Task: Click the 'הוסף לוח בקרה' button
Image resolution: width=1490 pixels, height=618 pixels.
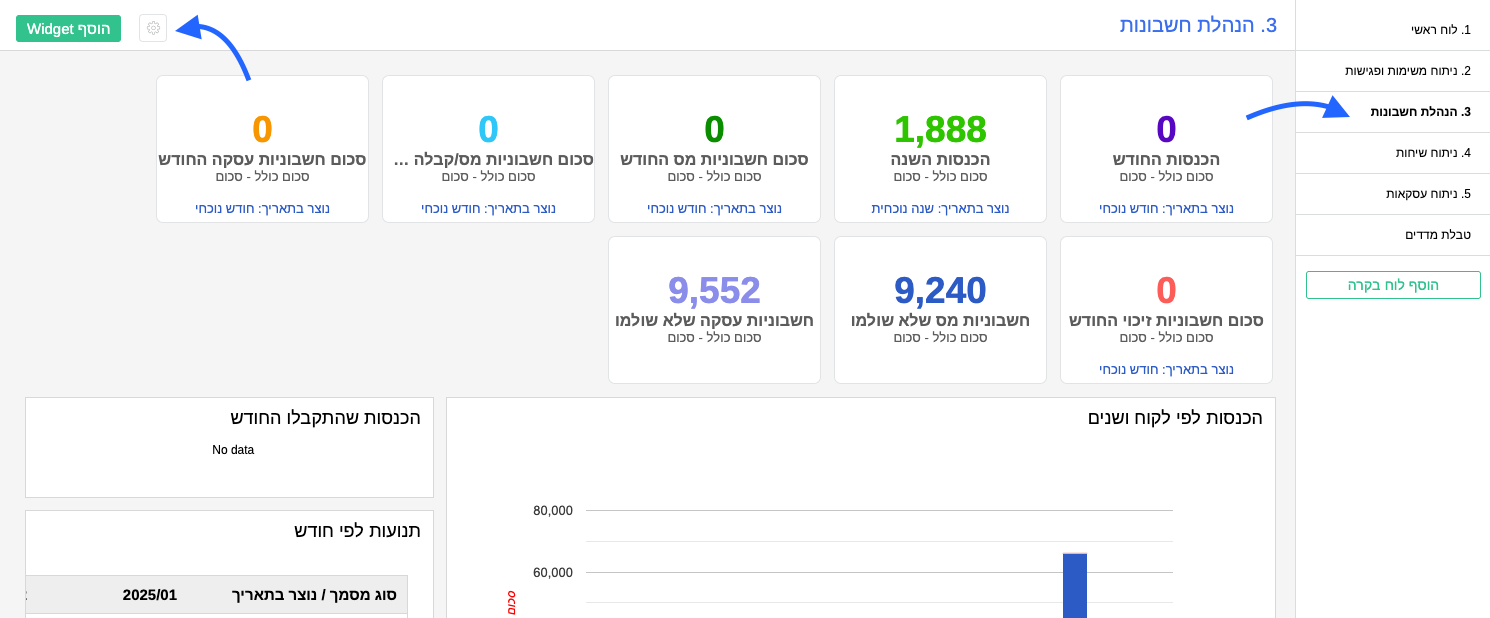Action: coord(1393,285)
